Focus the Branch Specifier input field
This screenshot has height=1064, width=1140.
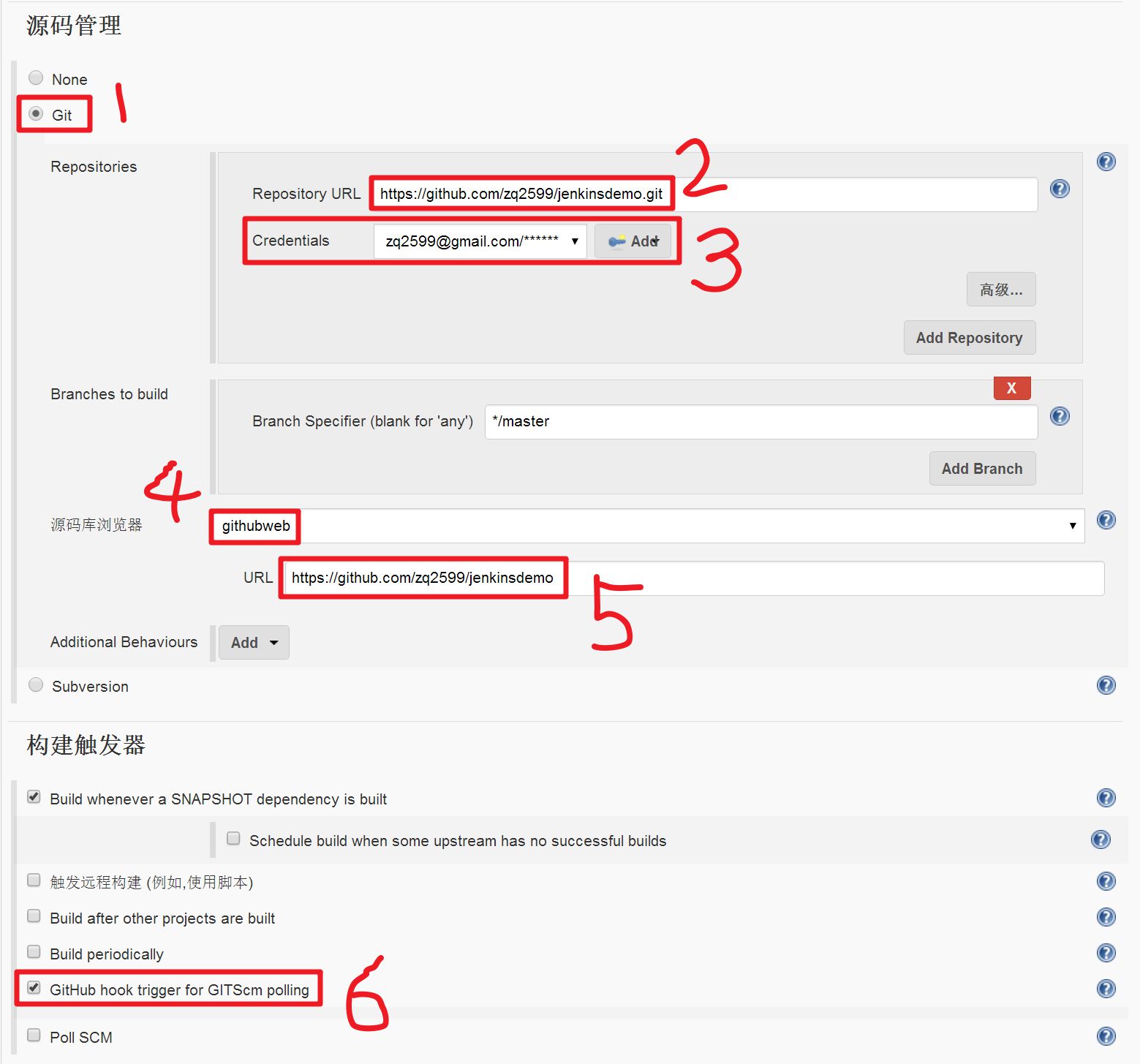click(761, 422)
